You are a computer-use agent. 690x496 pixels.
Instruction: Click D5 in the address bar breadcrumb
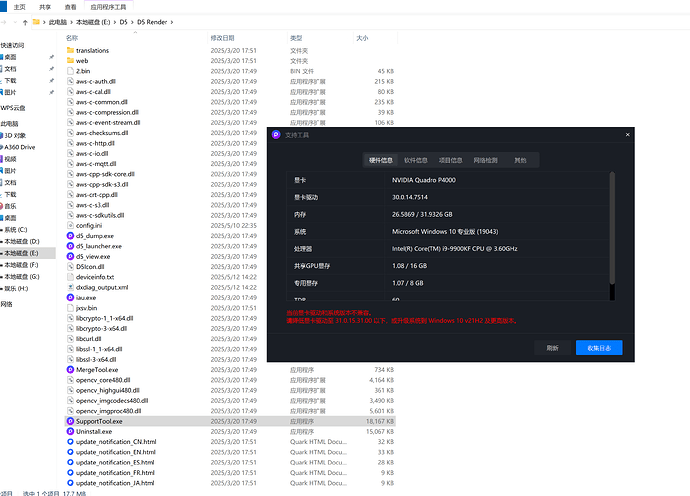[123, 22]
